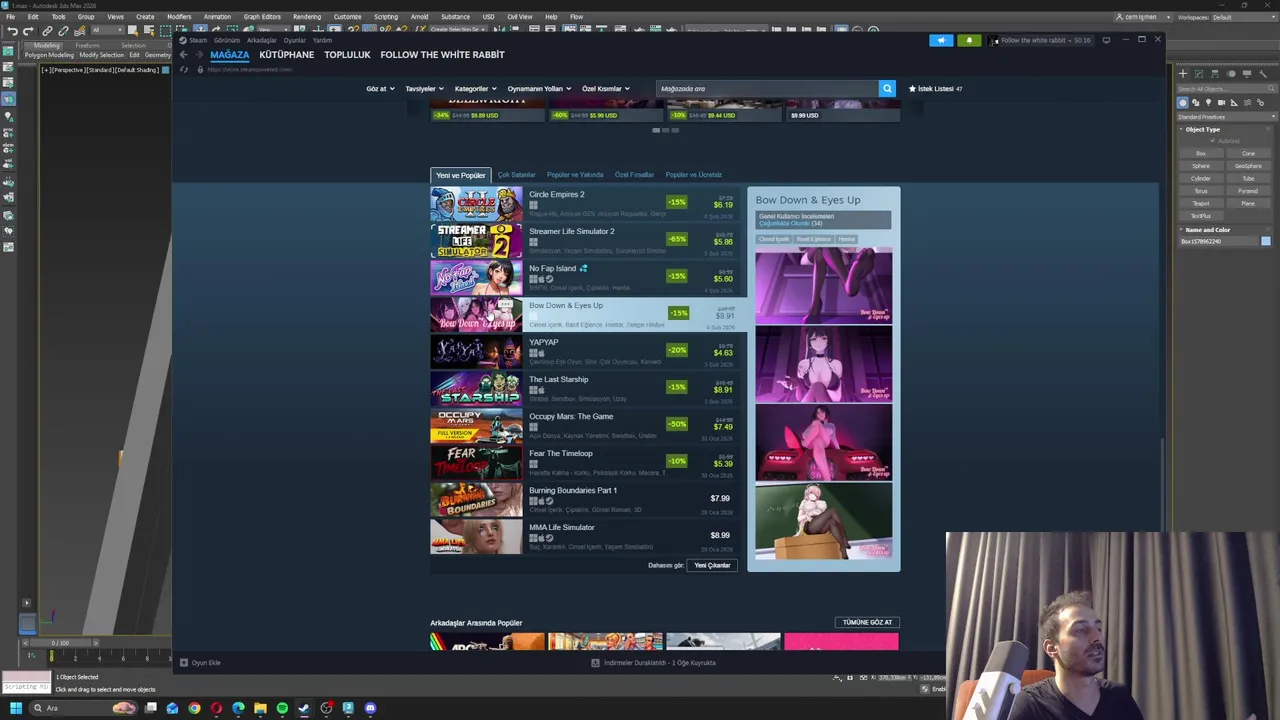Click 3ds Max Select and Link icon
This screenshot has height=720, width=1280.
tap(47, 31)
